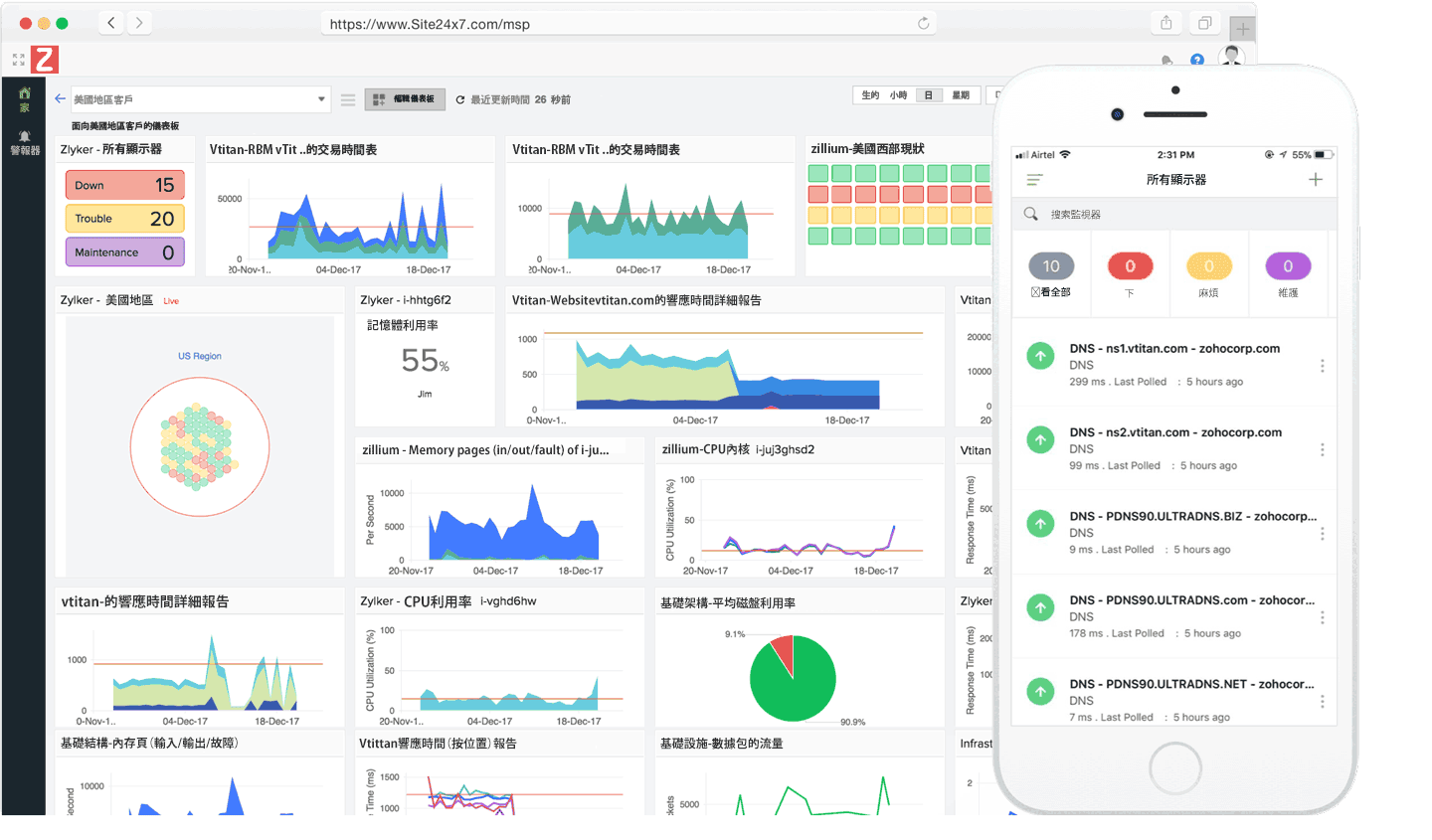Tap the plus icon in phone header
1432x840 pixels.
[x=1315, y=179]
